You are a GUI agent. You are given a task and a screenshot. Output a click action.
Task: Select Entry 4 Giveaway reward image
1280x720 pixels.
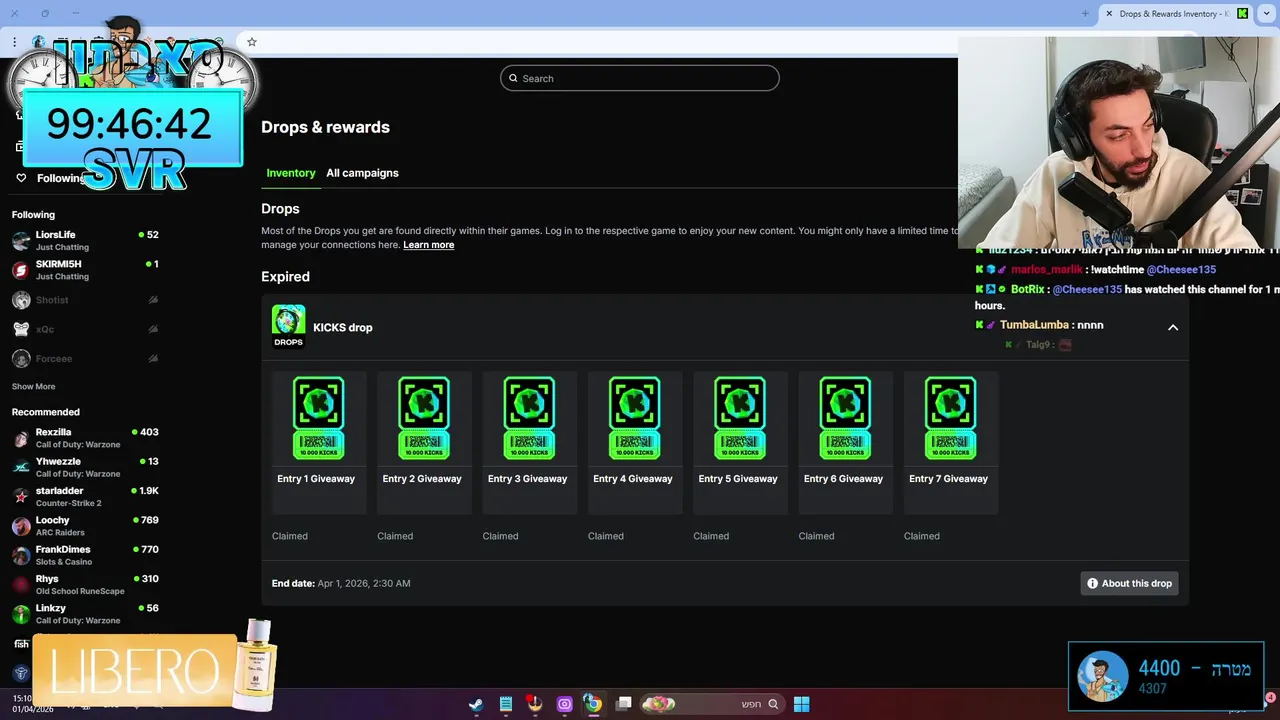(x=635, y=418)
